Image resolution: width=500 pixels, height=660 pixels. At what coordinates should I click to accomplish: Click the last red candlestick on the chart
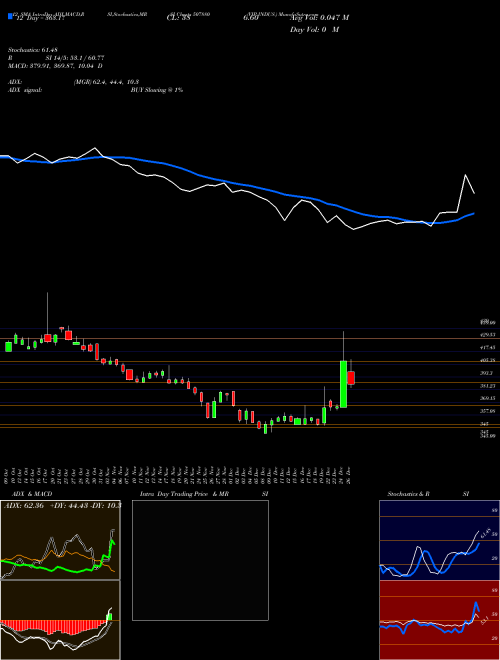(x=351, y=378)
